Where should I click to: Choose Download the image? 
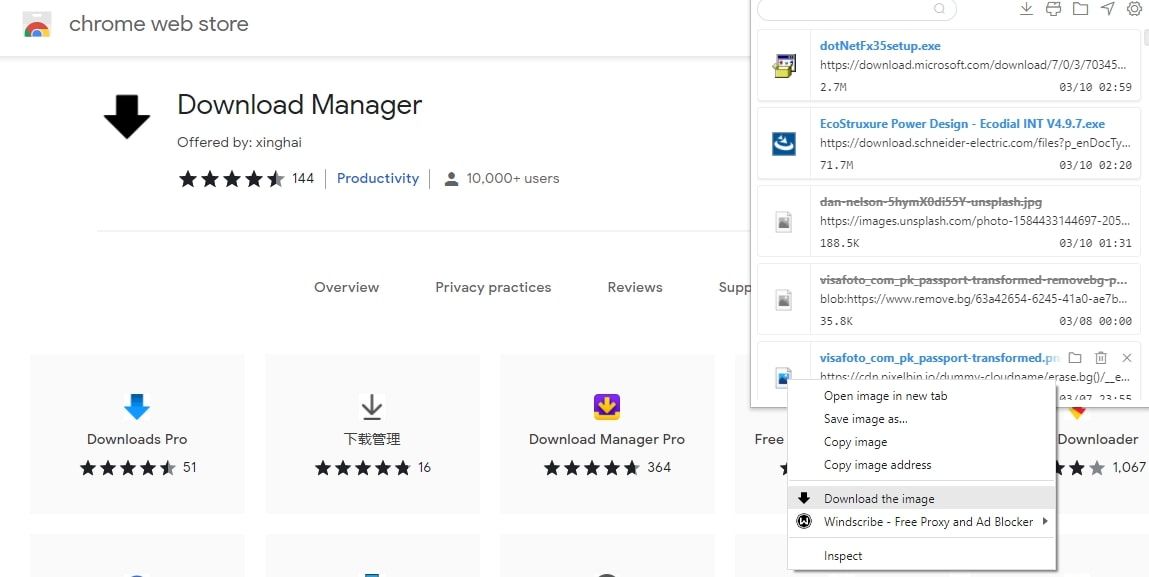coord(921,499)
